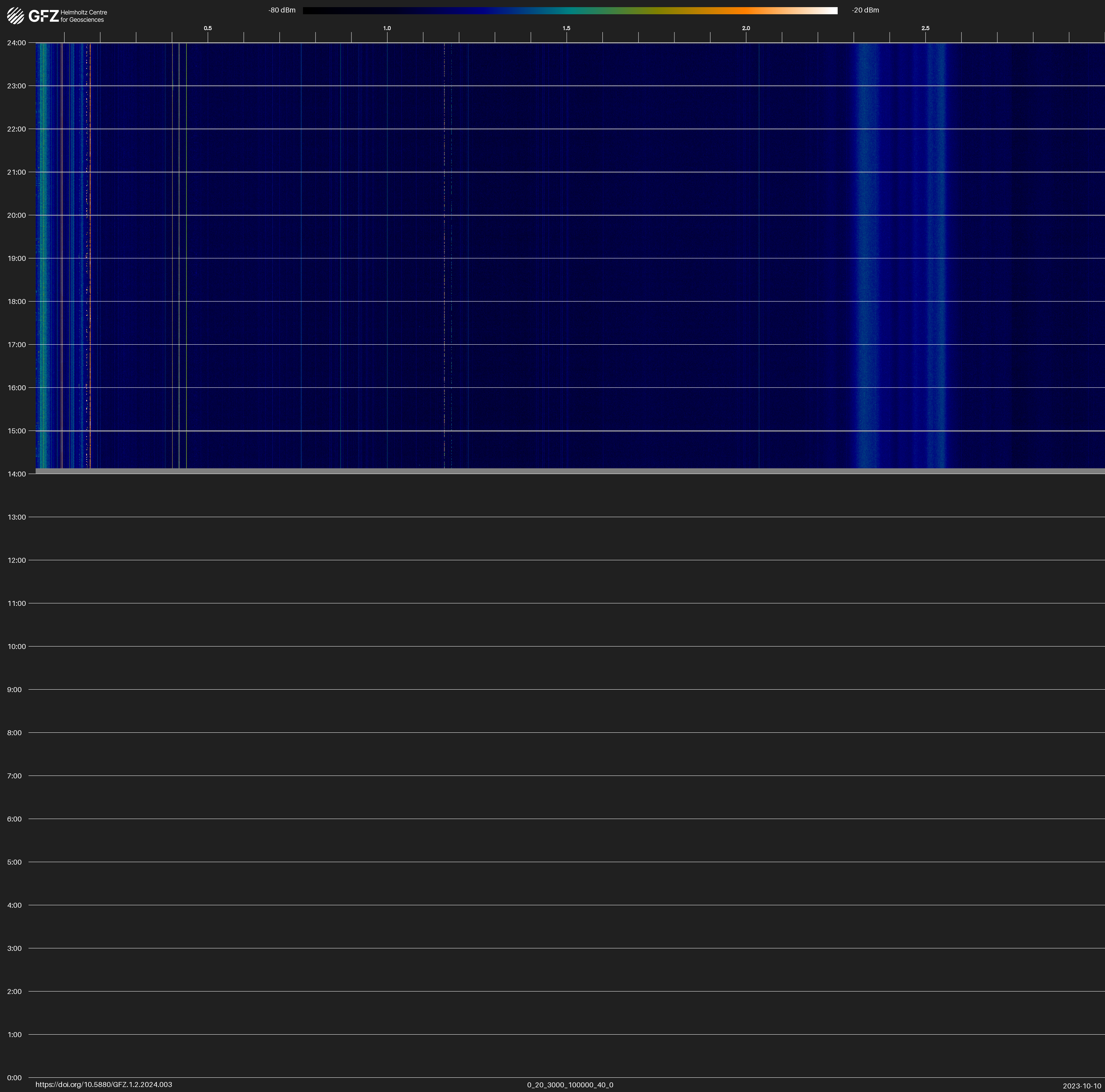Click the 2.5 frequency axis label

click(x=925, y=28)
